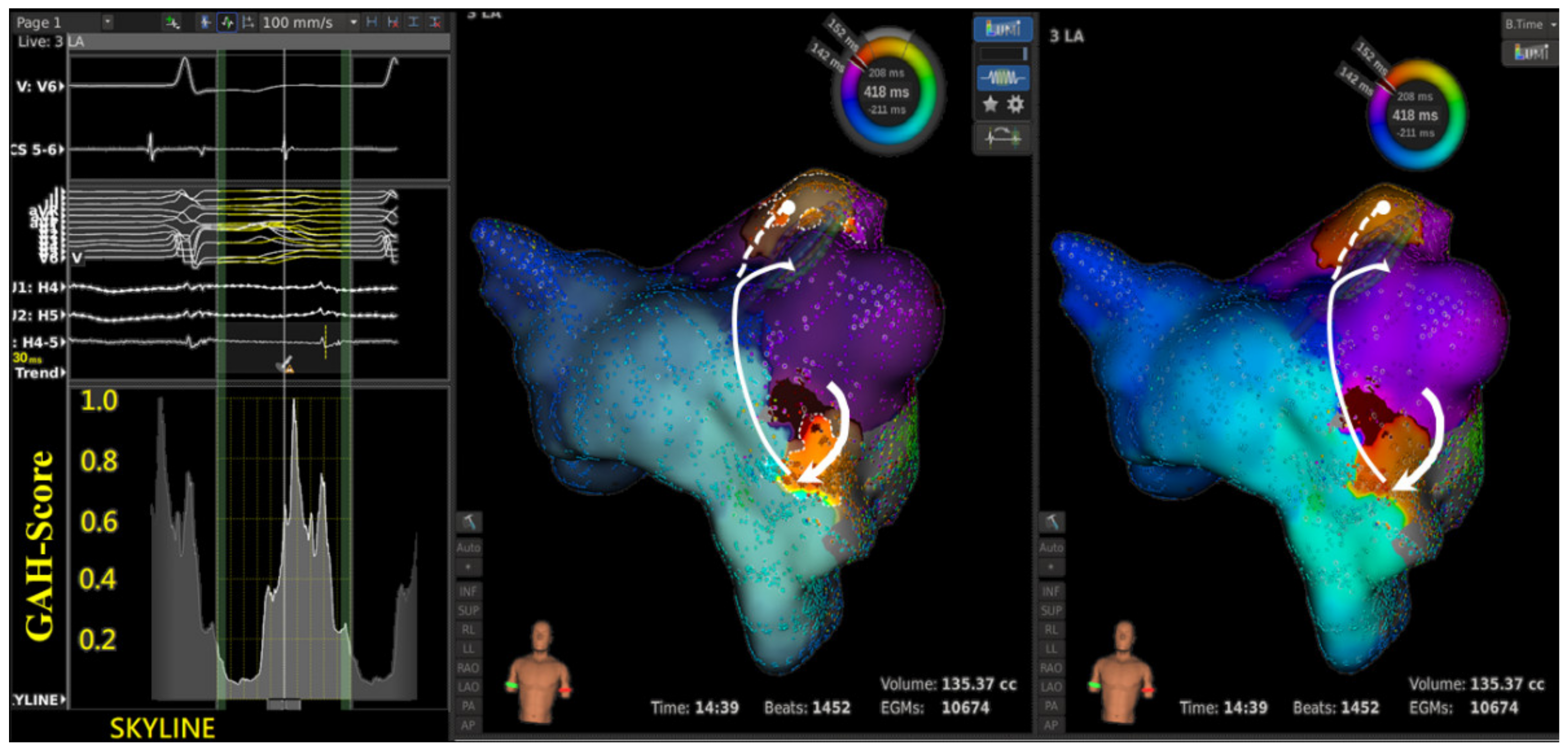The width and height of the screenshot is (1568, 753).
Task: Open the gear settings icon
Action: point(1015,105)
